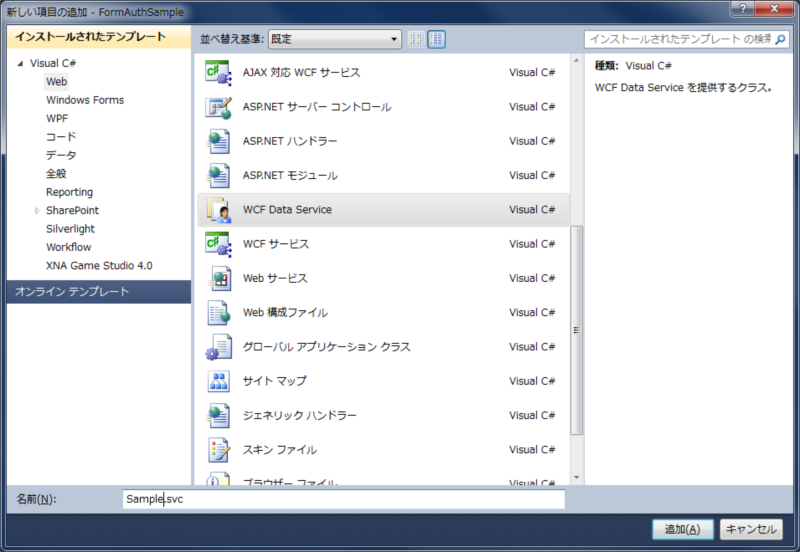Select the ジェネリック ハンドラー row text

click(x=299, y=415)
